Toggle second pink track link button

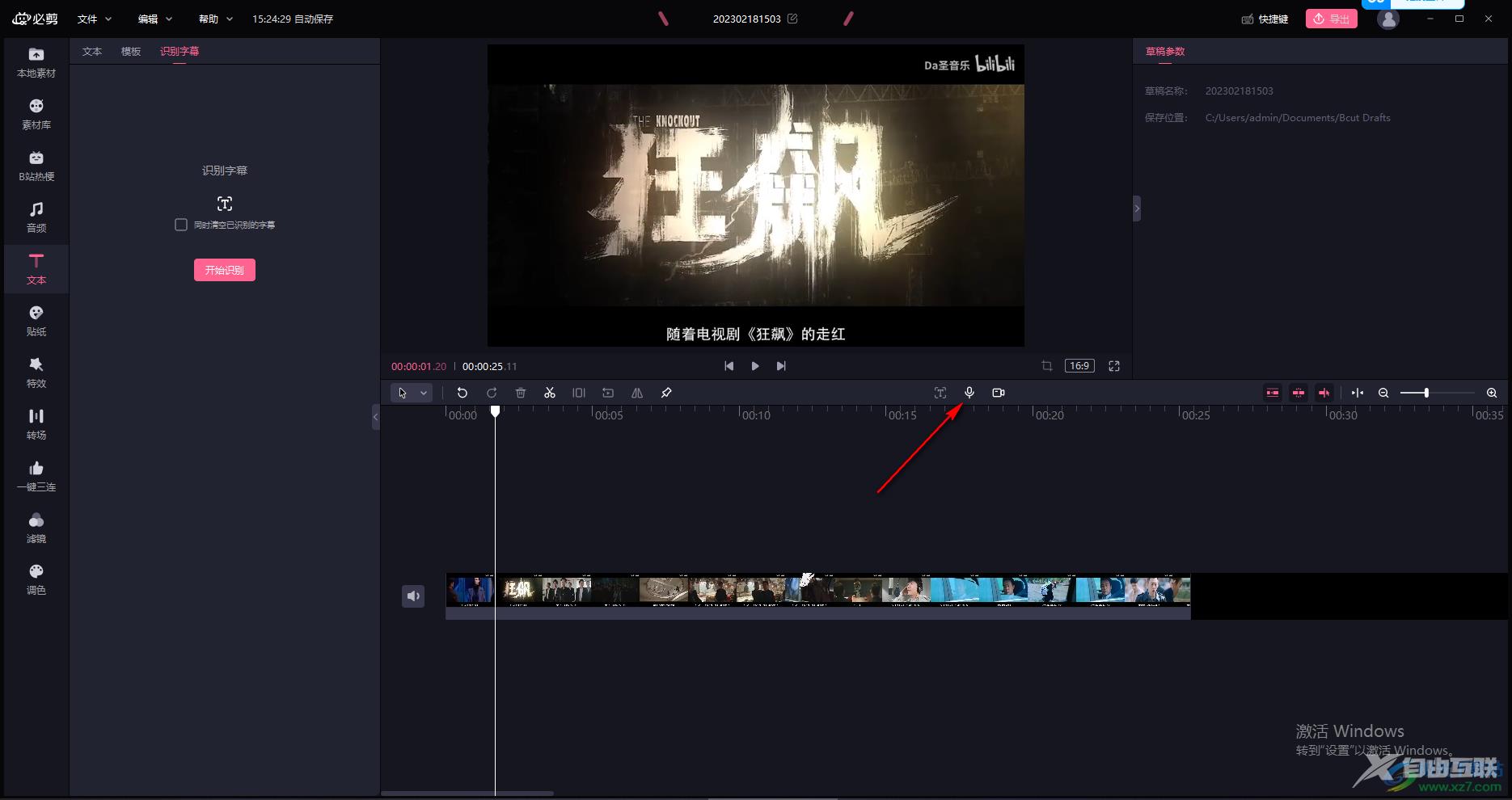pos(1299,393)
